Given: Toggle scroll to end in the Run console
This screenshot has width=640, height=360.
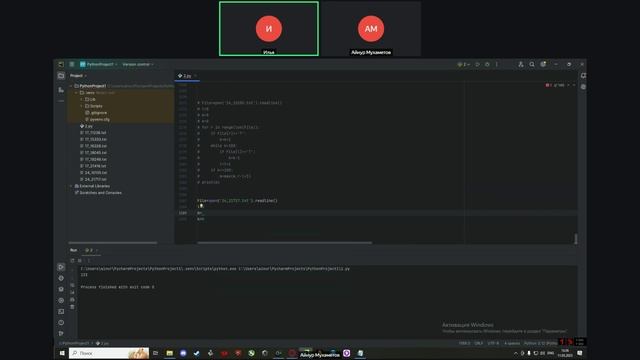Looking at the screenshot, I should point(72,292).
